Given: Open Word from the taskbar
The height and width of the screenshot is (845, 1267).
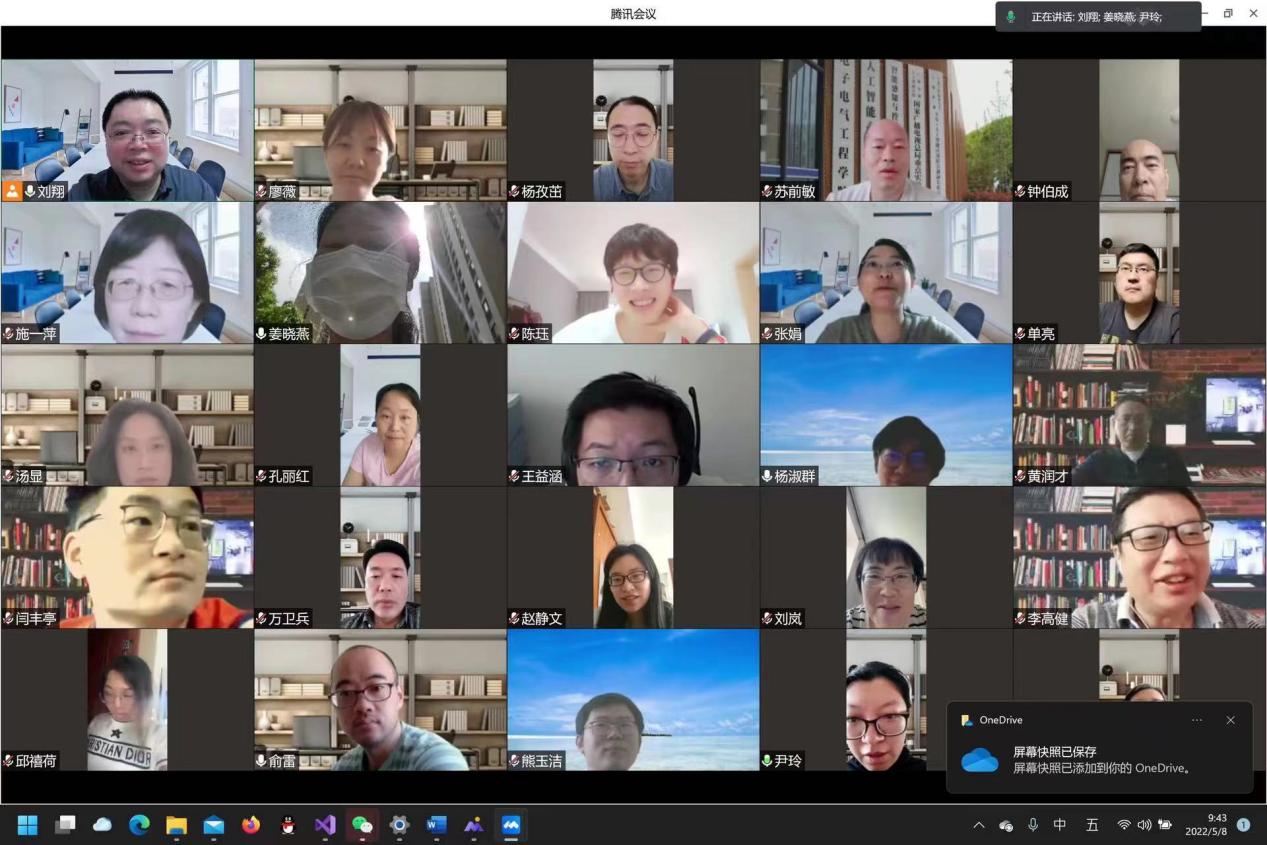Looking at the screenshot, I should 436,825.
